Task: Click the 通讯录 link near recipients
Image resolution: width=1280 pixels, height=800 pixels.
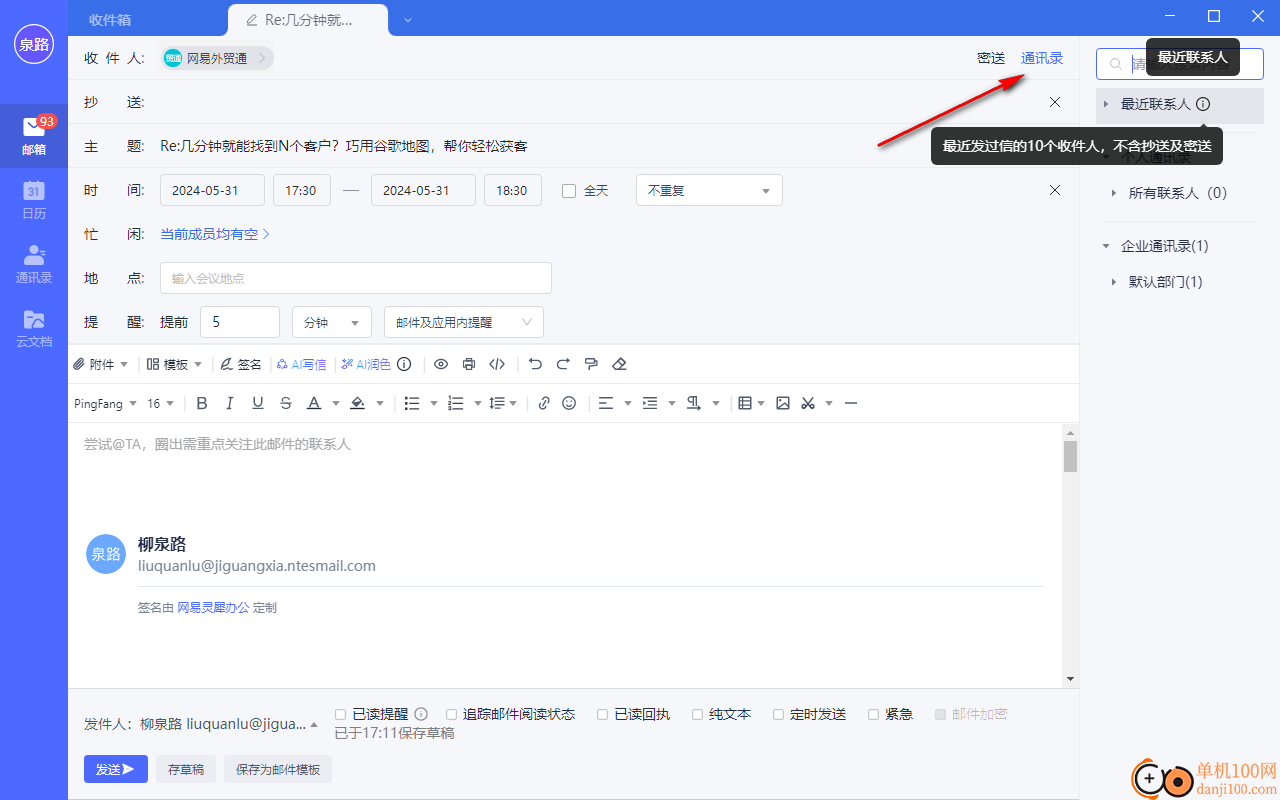Action: tap(1042, 58)
